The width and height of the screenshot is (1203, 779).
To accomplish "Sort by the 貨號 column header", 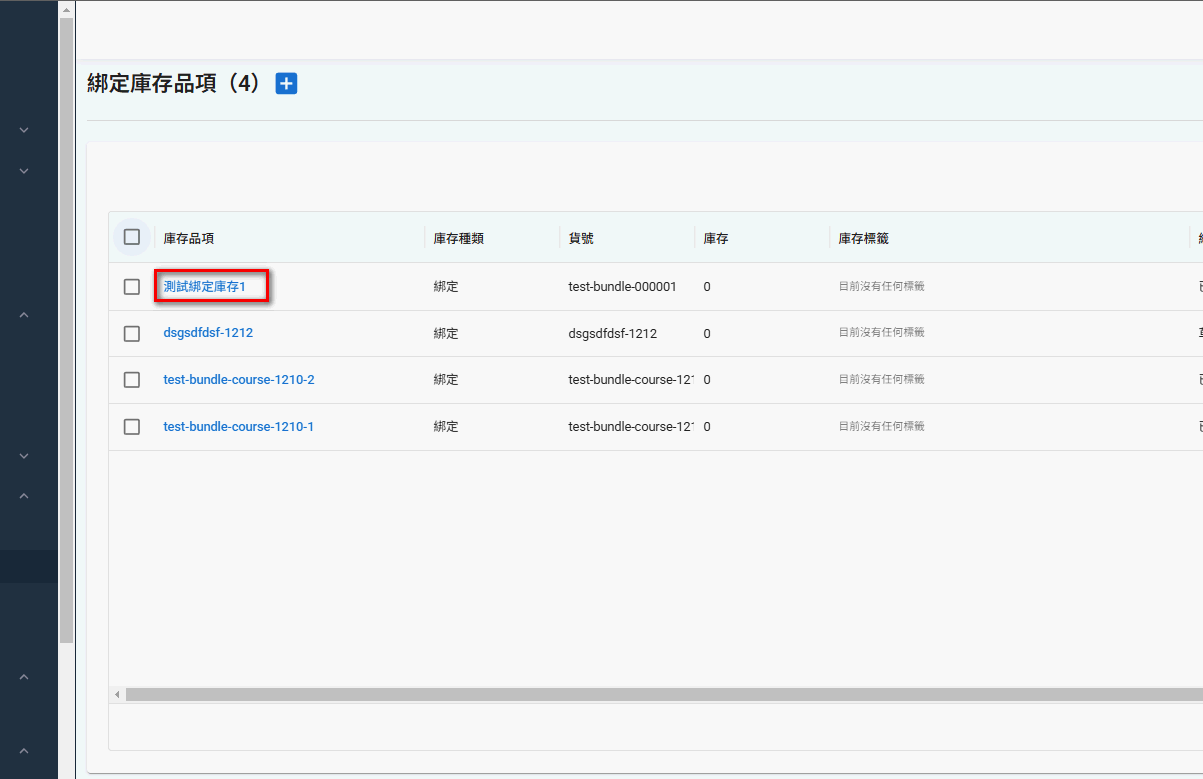I will pyautogui.click(x=581, y=238).
